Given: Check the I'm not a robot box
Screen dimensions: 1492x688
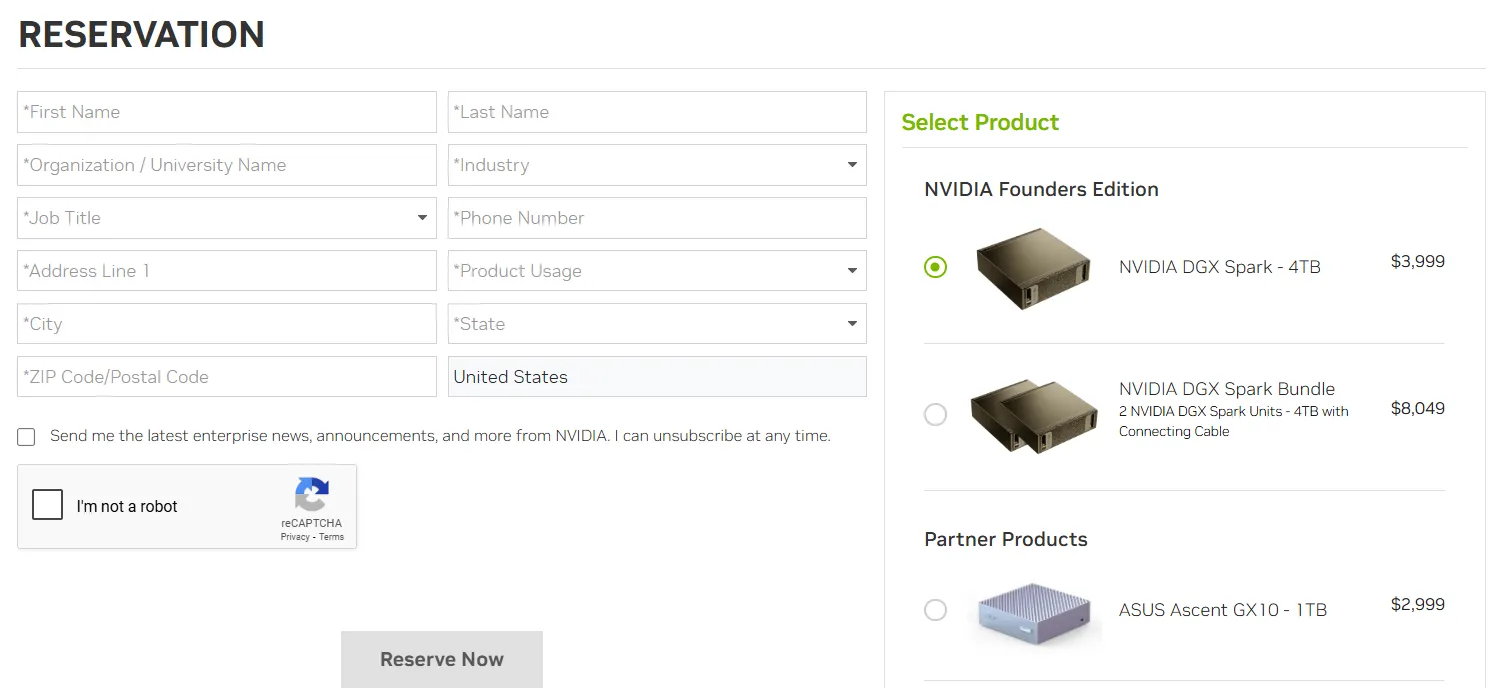Looking at the screenshot, I should (x=47, y=505).
